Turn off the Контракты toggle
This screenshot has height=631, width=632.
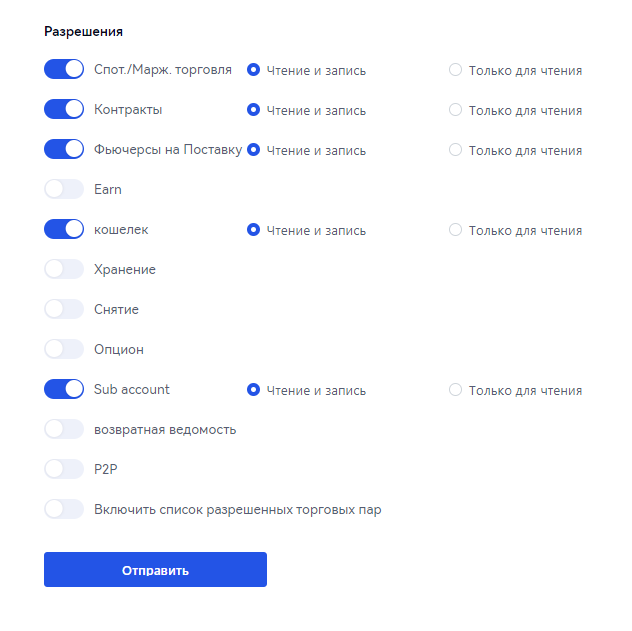coord(64,109)
